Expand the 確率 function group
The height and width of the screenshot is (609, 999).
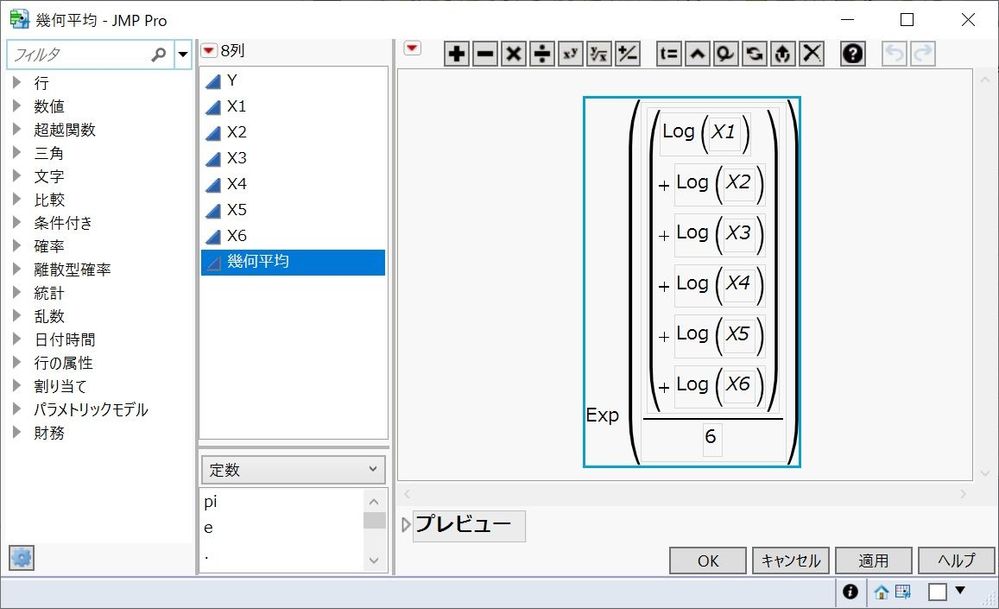17,246
